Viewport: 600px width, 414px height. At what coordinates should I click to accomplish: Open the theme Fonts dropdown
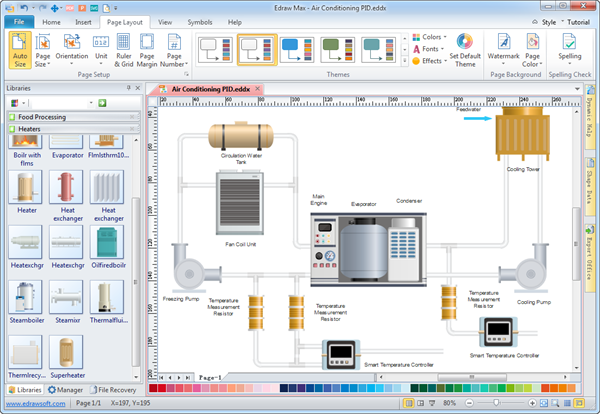click(x=428, y=49)
